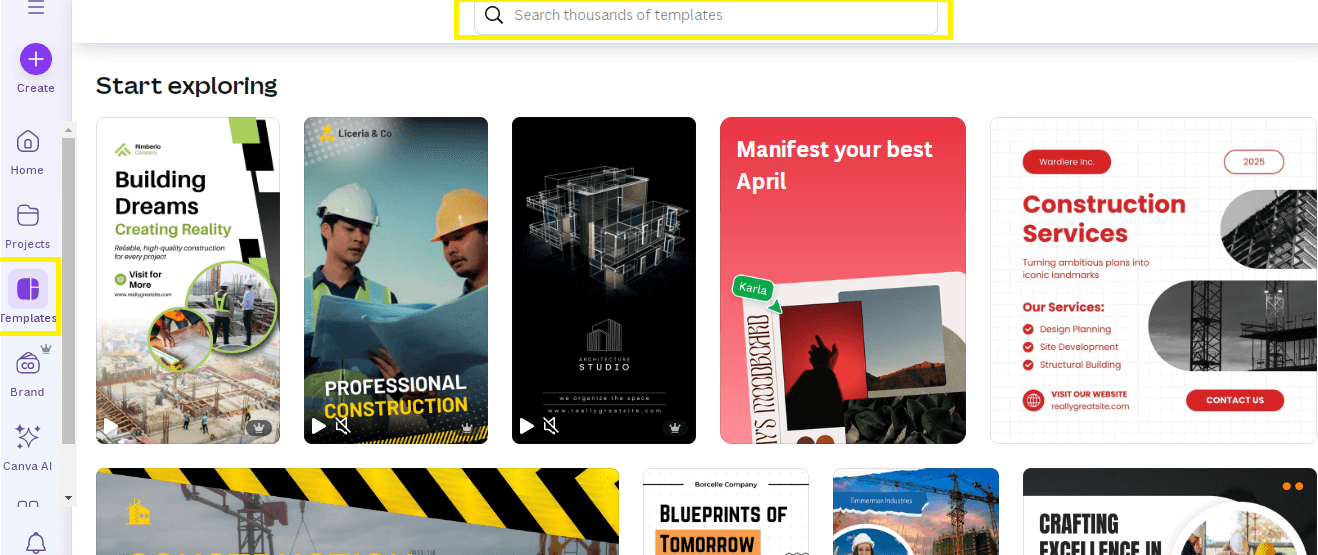Viewport: 1318px width, 555px height.
Task: Open Projects folder icon in sidebar
Action: [x=28, y=215]
